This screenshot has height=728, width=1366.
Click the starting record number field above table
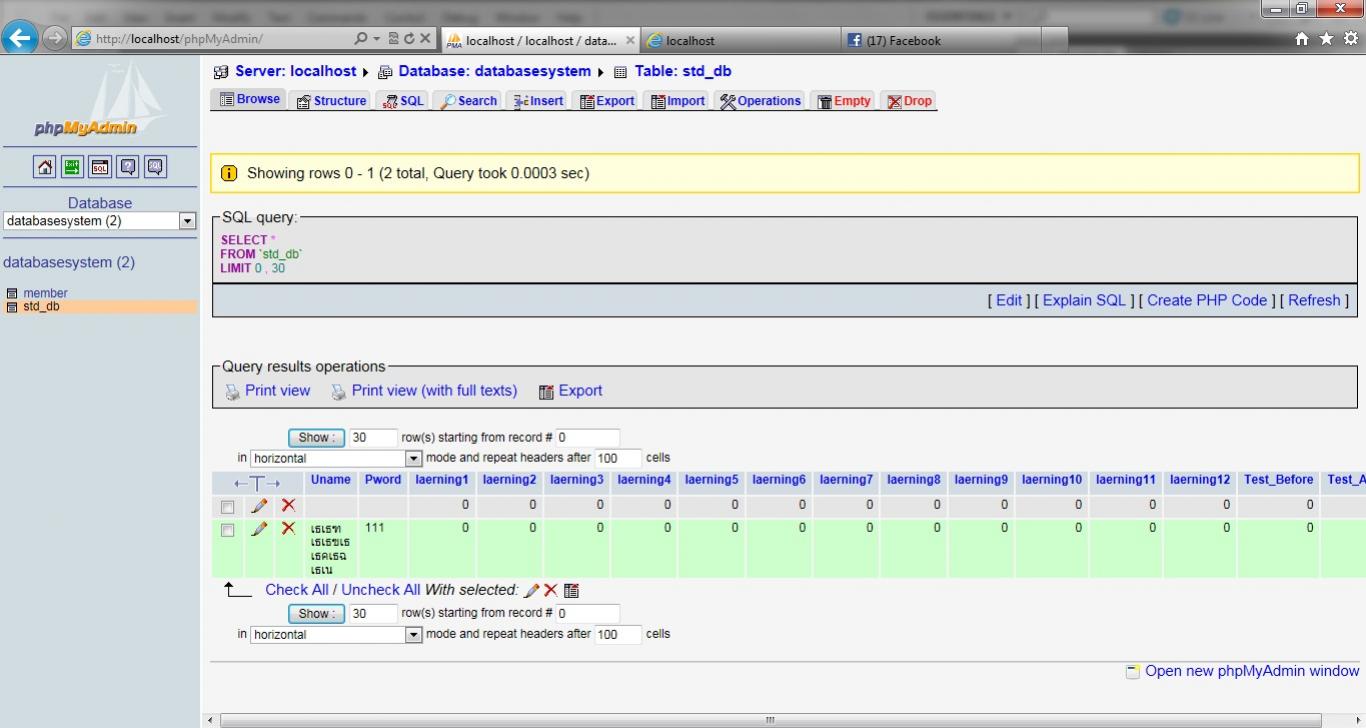pyautogui.click(x=588, y=438)
